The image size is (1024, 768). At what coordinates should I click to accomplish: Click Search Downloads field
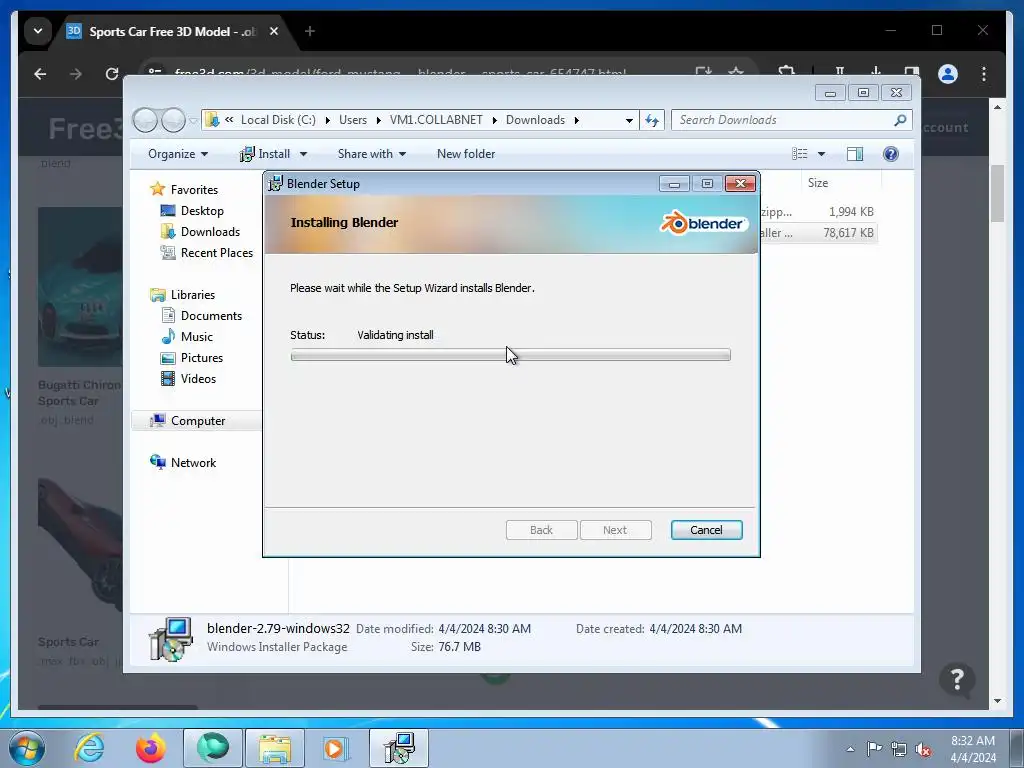[791, 120]
